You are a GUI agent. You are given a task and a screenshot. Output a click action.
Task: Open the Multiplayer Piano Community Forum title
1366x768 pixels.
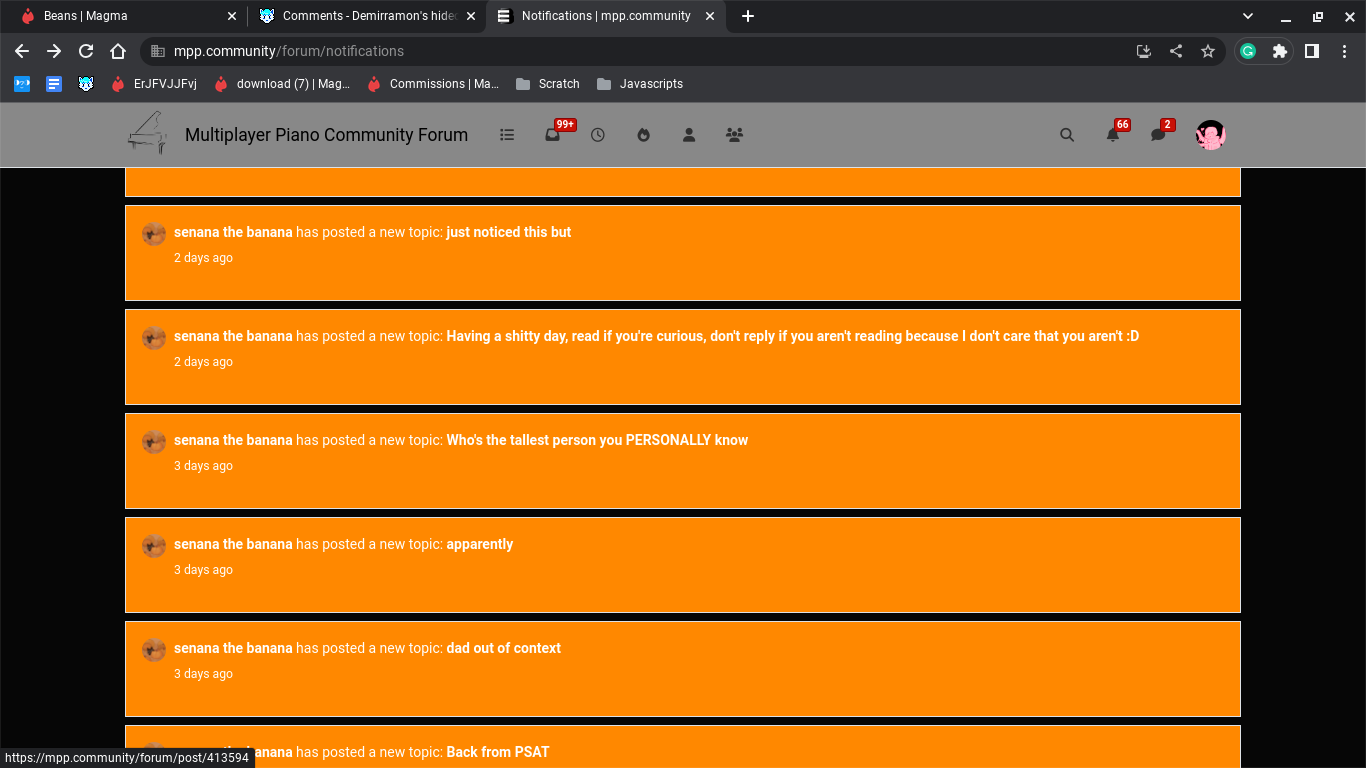(x=326, y=135)
